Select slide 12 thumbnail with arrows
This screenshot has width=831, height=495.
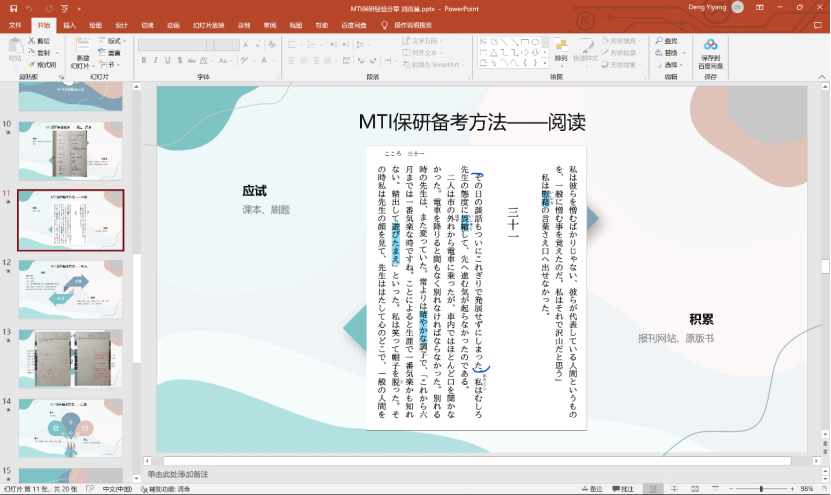point(70,289)
